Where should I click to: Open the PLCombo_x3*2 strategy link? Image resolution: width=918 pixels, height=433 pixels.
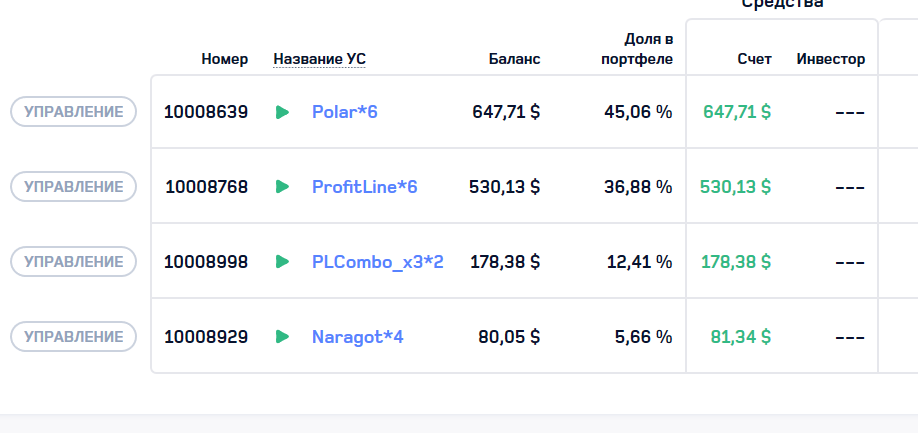377,262
